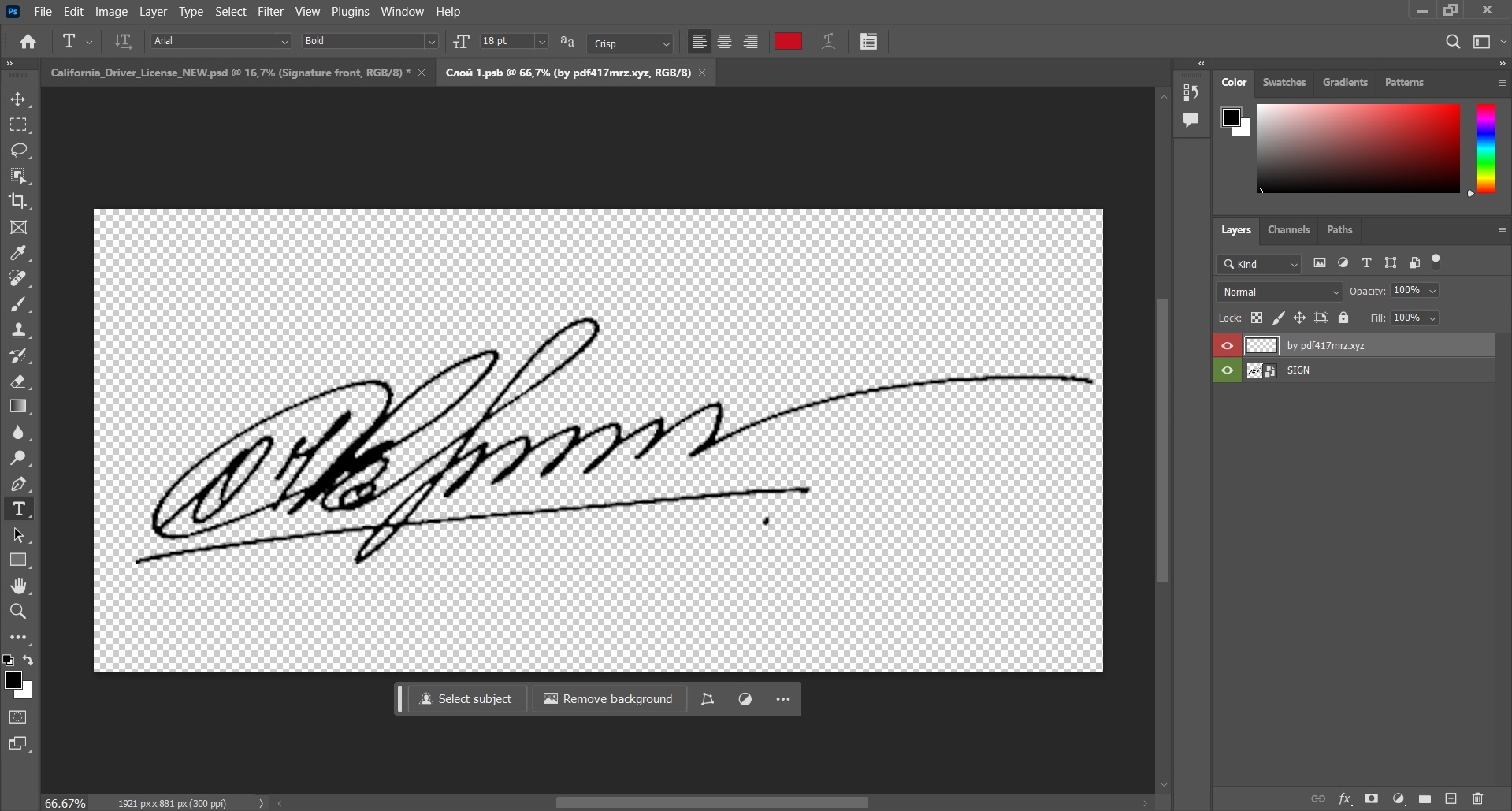Screen dimensions: 1512x811
Task: Select the Crop tool
Action: click(x=19, y=202)
